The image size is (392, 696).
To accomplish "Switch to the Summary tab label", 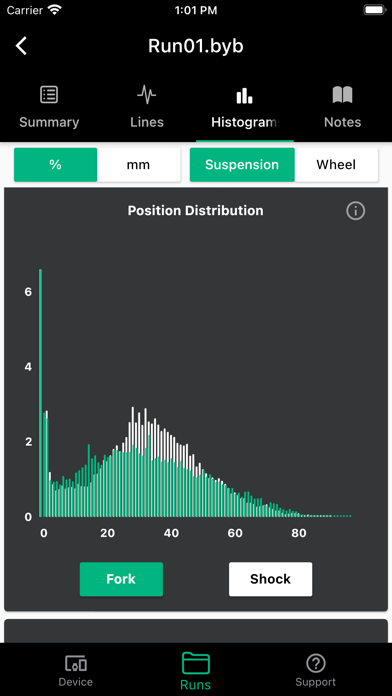I will click(49, 122).
